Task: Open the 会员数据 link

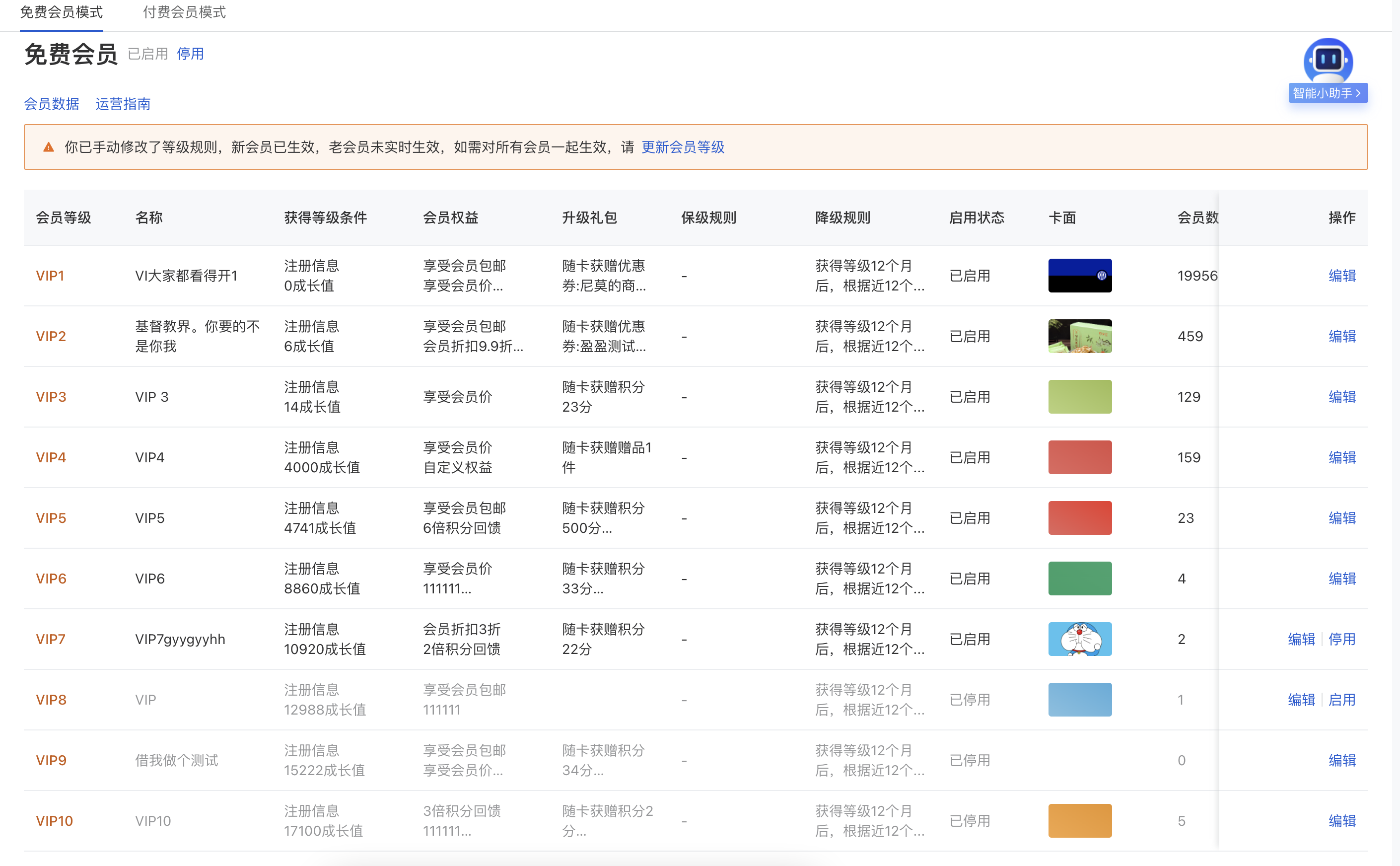Action: [x=52, y=104]
